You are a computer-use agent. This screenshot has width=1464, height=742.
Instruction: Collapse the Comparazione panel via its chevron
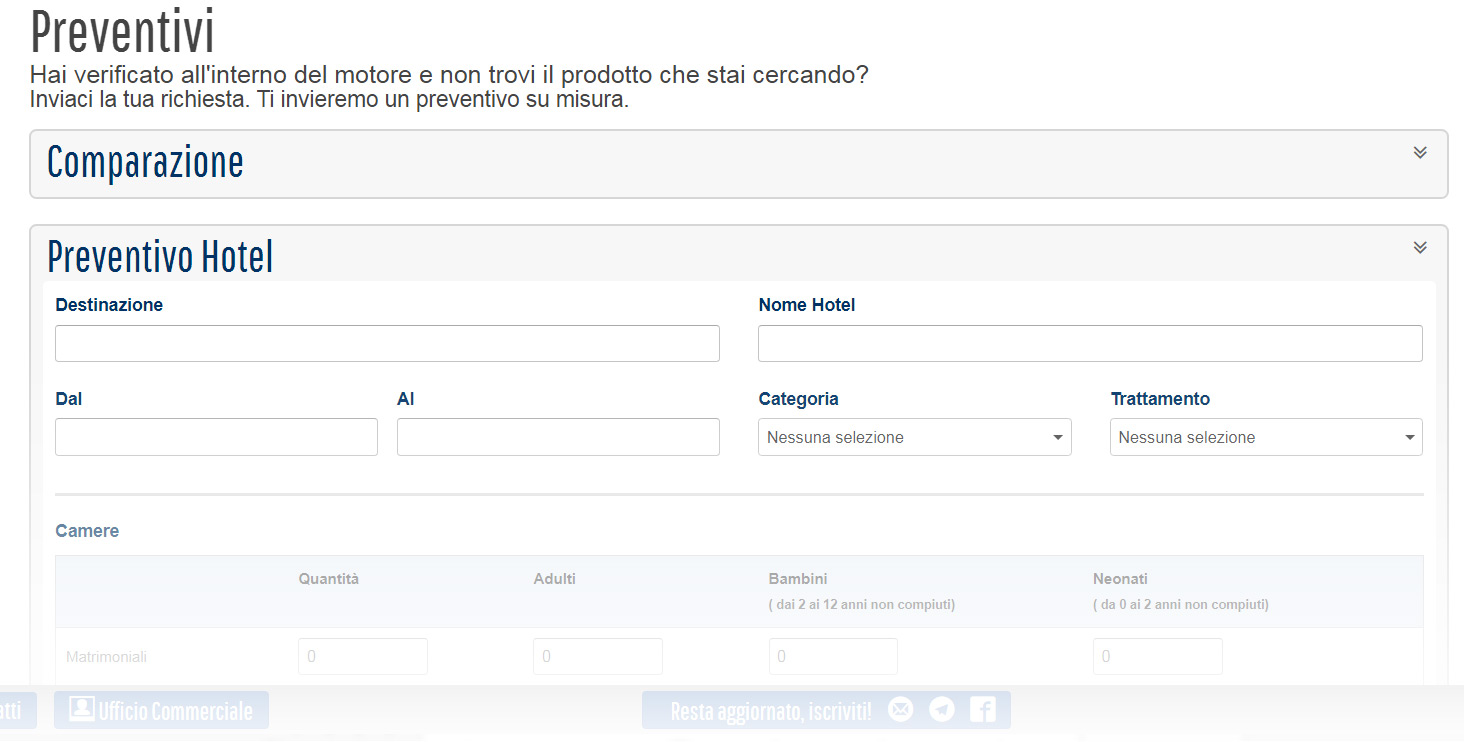pyautogui.click(x=1419, y=153)
